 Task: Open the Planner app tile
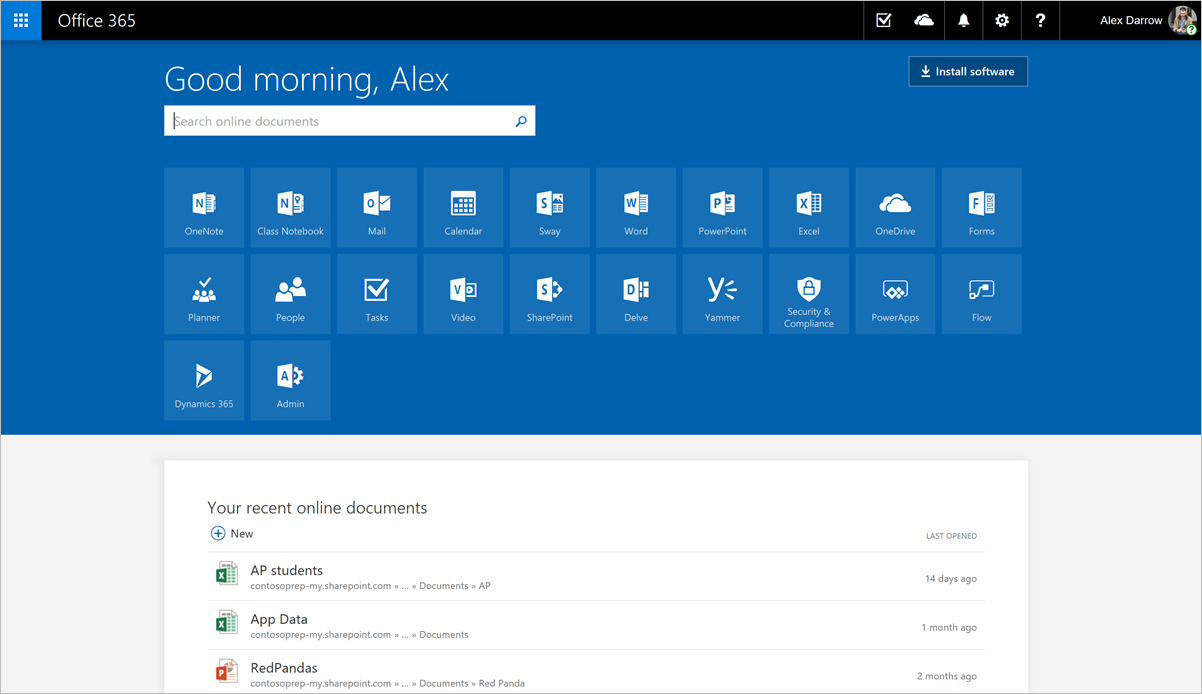tap(204, 294)
